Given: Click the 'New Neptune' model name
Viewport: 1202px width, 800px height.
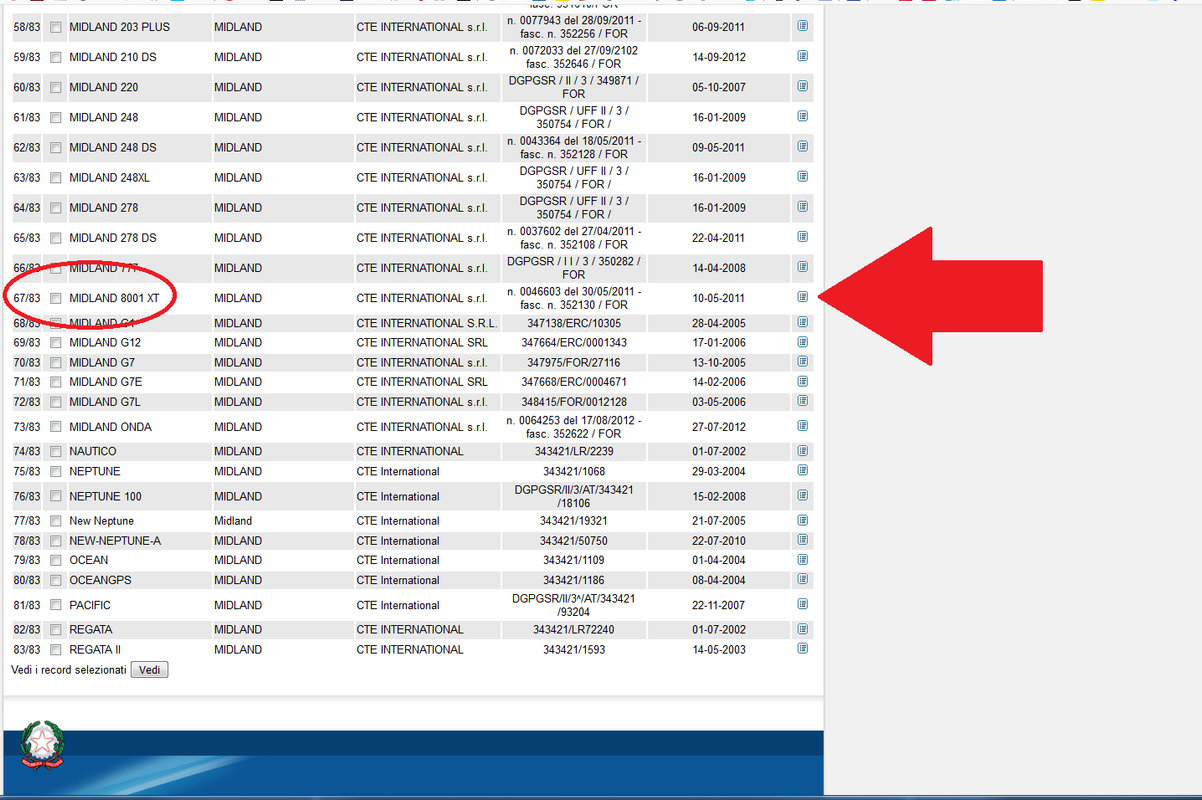Looking at the screenshot, I should tap(101, 521).
